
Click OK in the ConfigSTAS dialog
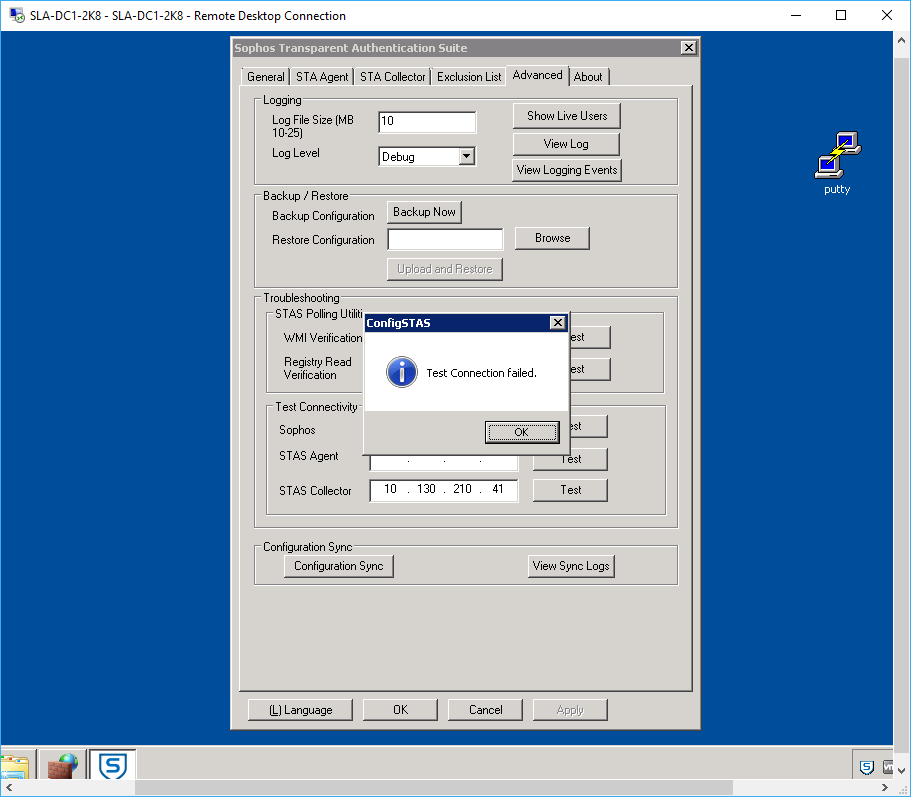(522, 432)
